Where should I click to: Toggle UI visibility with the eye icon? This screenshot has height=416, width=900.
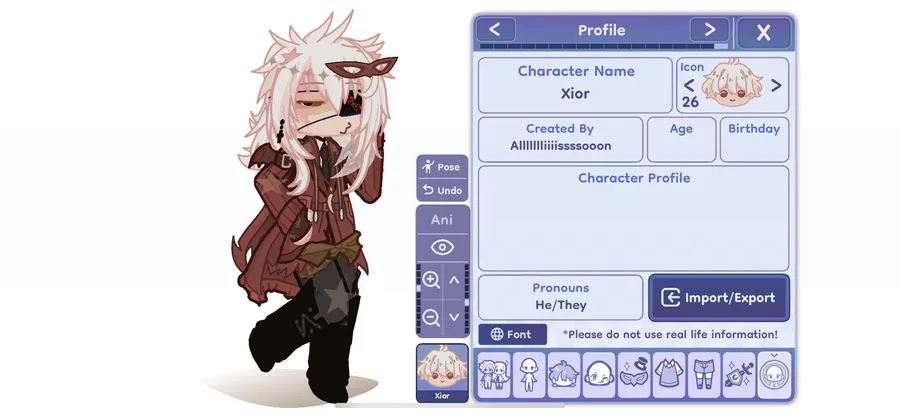442,247
